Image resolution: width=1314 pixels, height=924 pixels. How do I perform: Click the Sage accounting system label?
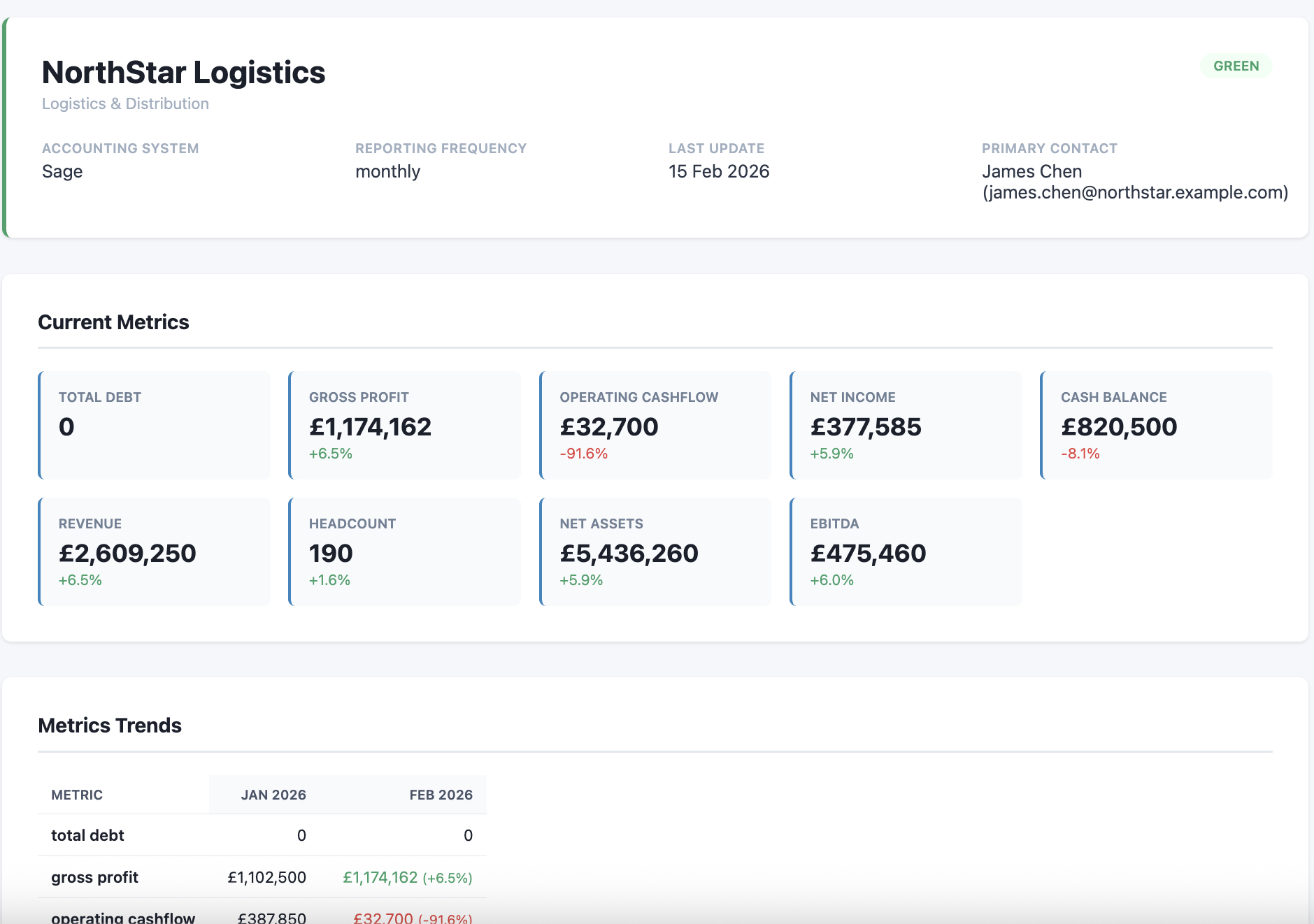(x=62, y=171)
